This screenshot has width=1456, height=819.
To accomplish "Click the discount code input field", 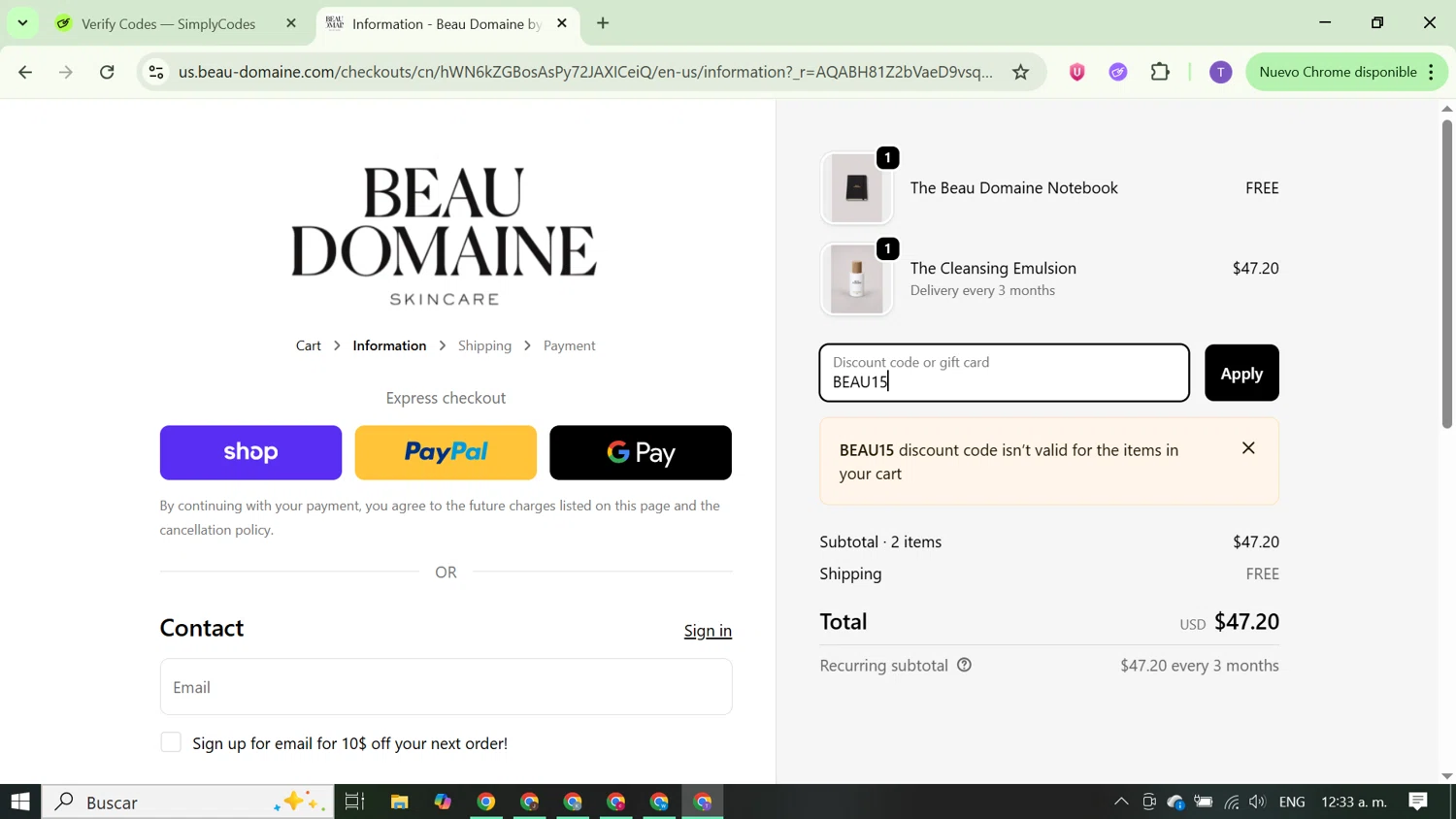I will coord(1004,373).
